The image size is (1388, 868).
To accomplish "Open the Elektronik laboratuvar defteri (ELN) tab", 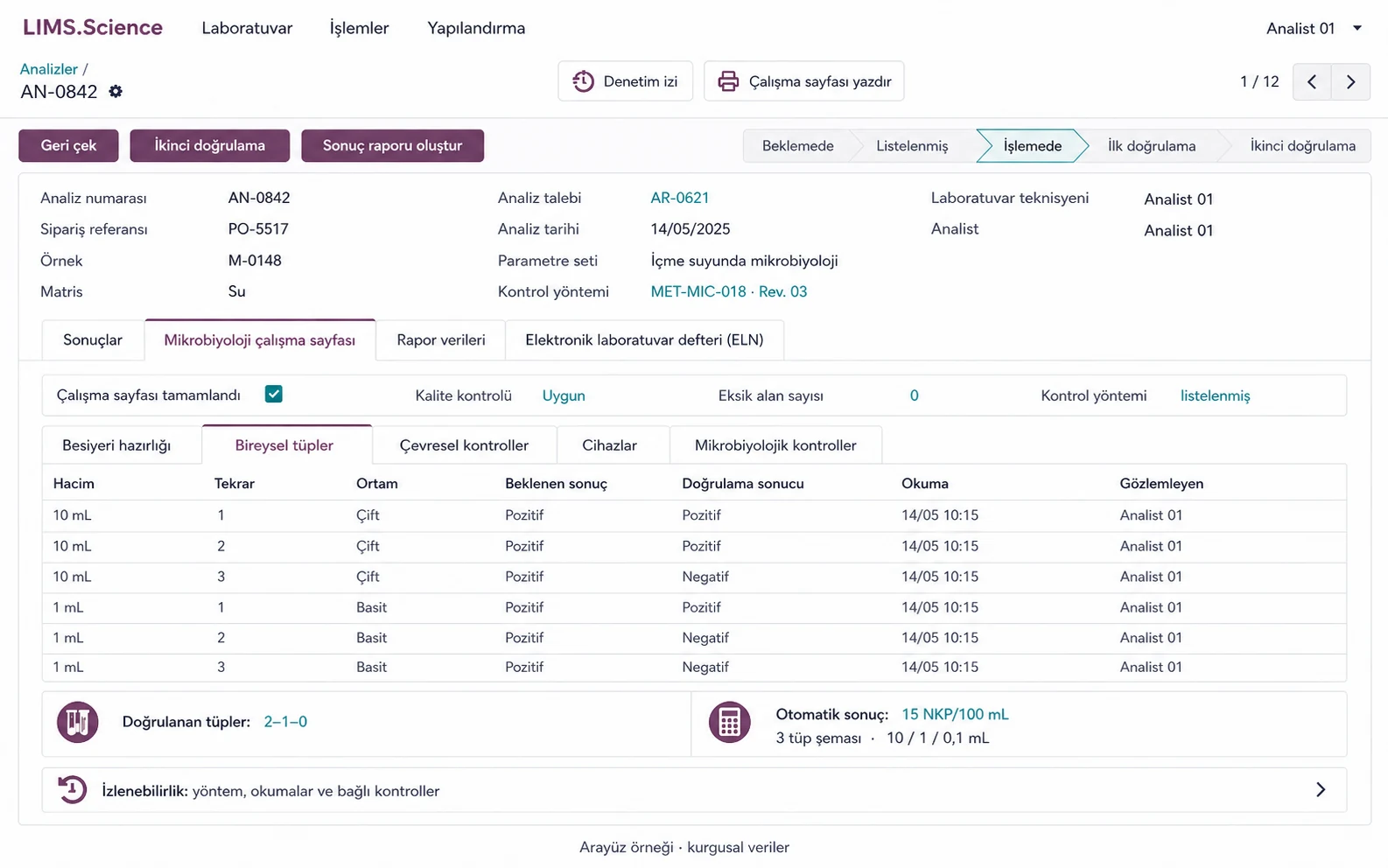I will click(644, 339).
